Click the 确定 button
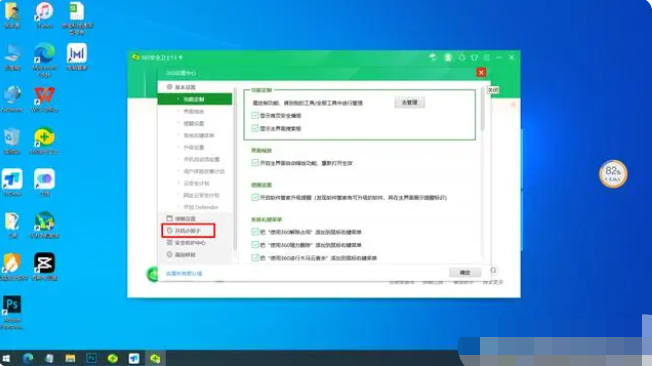This screenshot has height=366, width=652. tap(465, 272)
